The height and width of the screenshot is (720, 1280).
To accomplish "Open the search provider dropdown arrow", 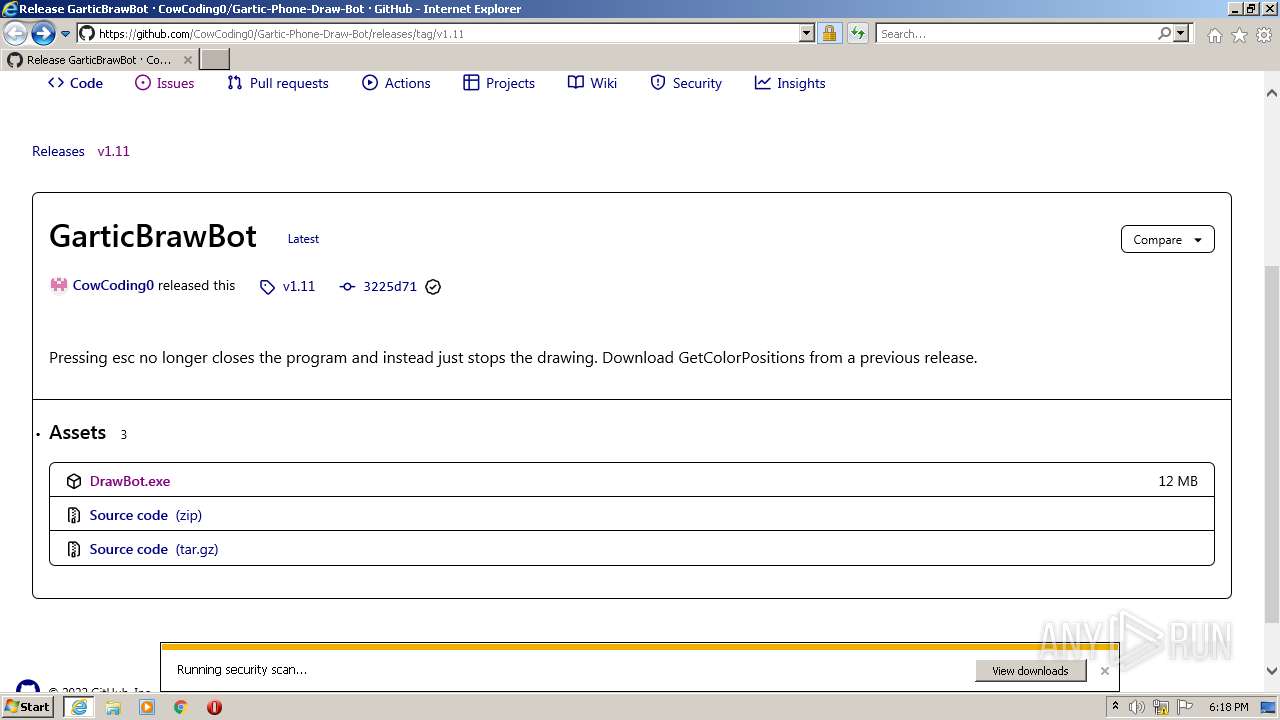I will [1181, 33].
